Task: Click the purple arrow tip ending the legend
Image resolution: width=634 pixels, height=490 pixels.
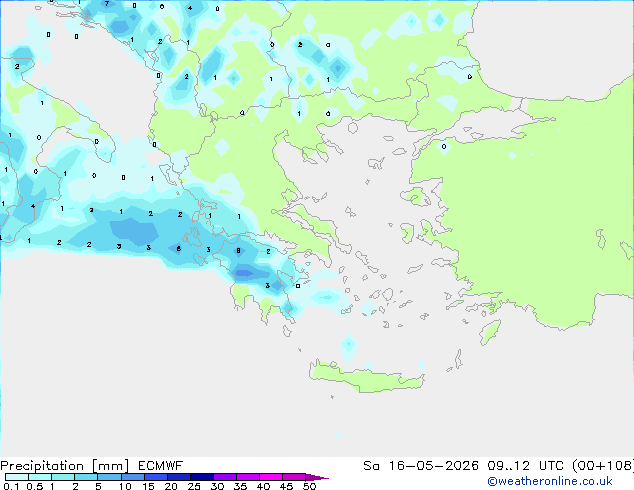Action: coord(317,477)
